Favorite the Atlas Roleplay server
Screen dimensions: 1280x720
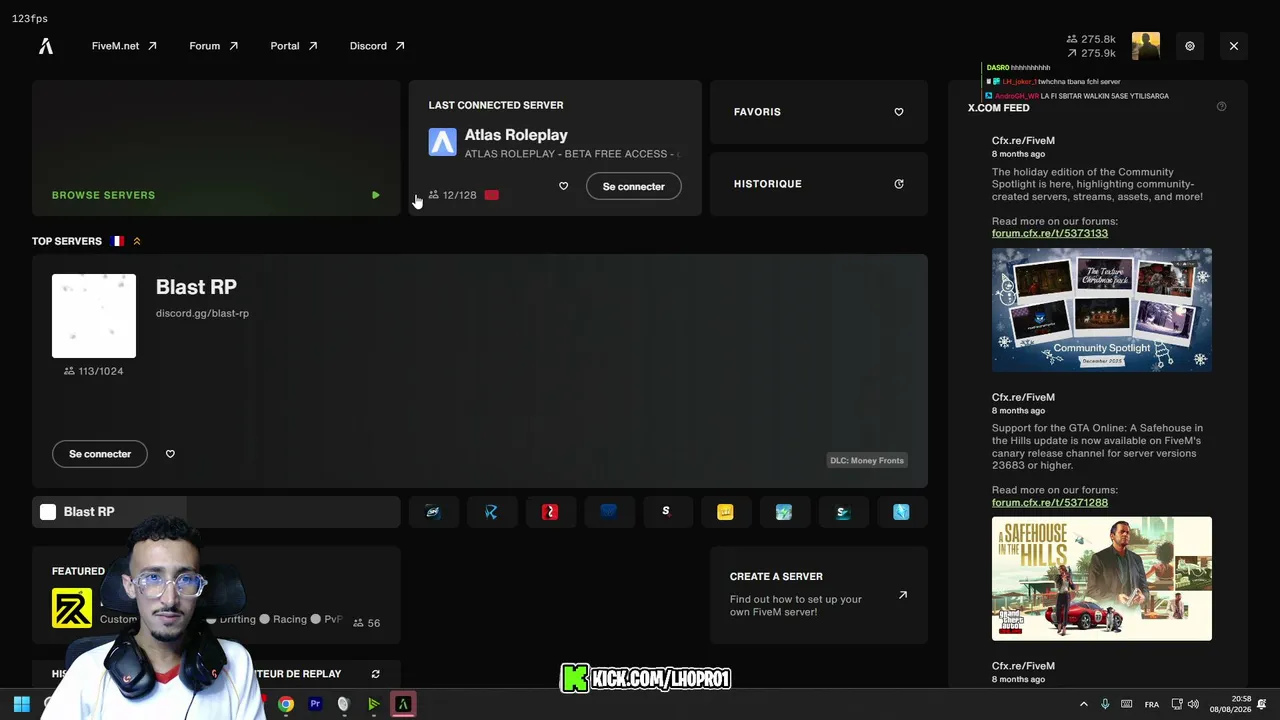563,186
